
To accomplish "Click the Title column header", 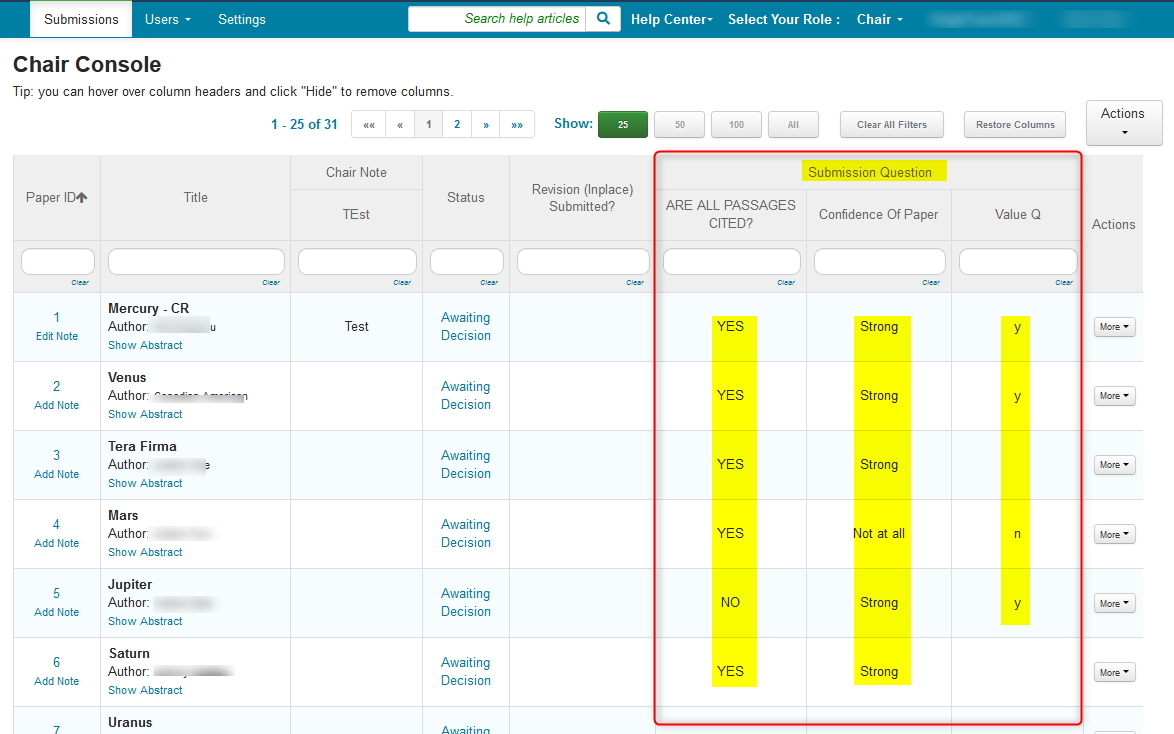I will point(195,197).
